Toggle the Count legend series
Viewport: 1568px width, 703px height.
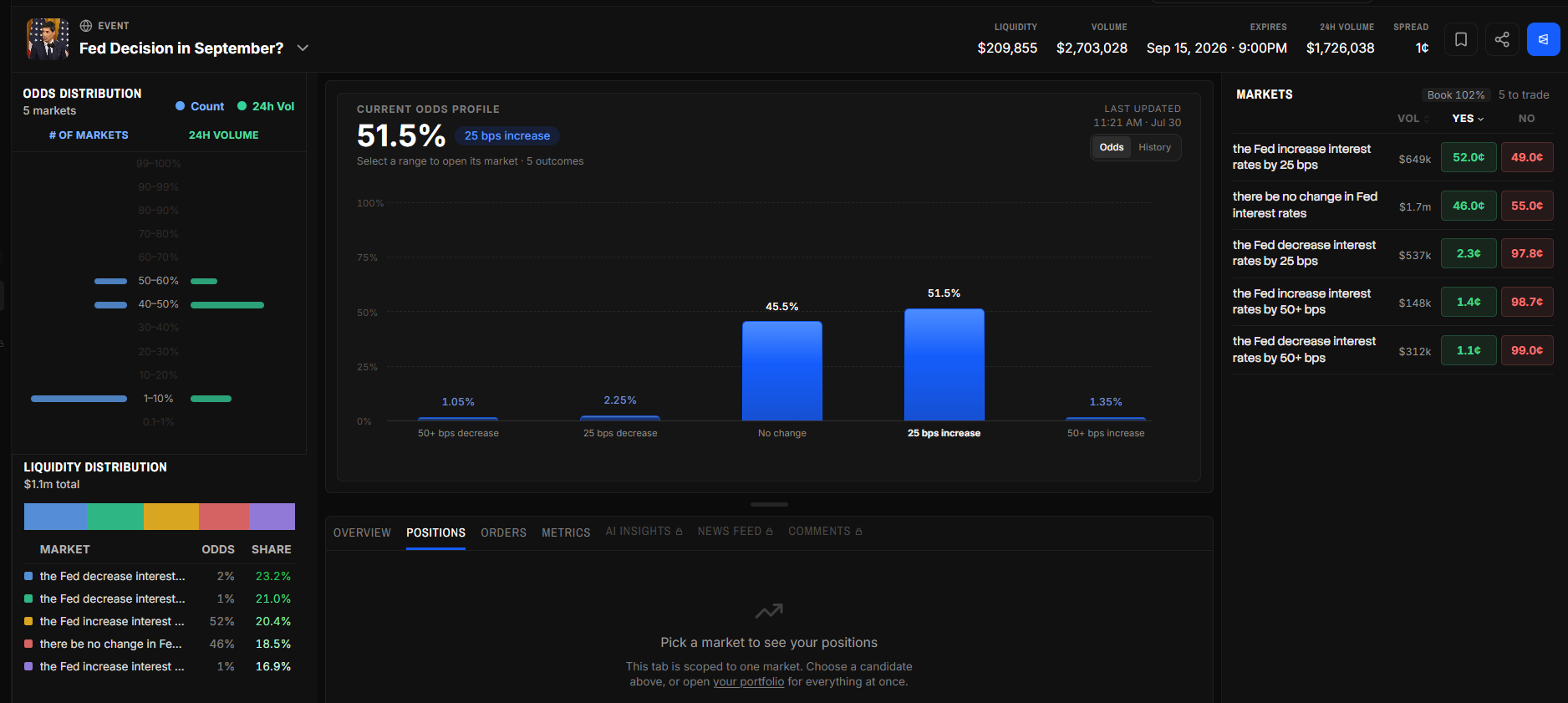pos(200,106)
